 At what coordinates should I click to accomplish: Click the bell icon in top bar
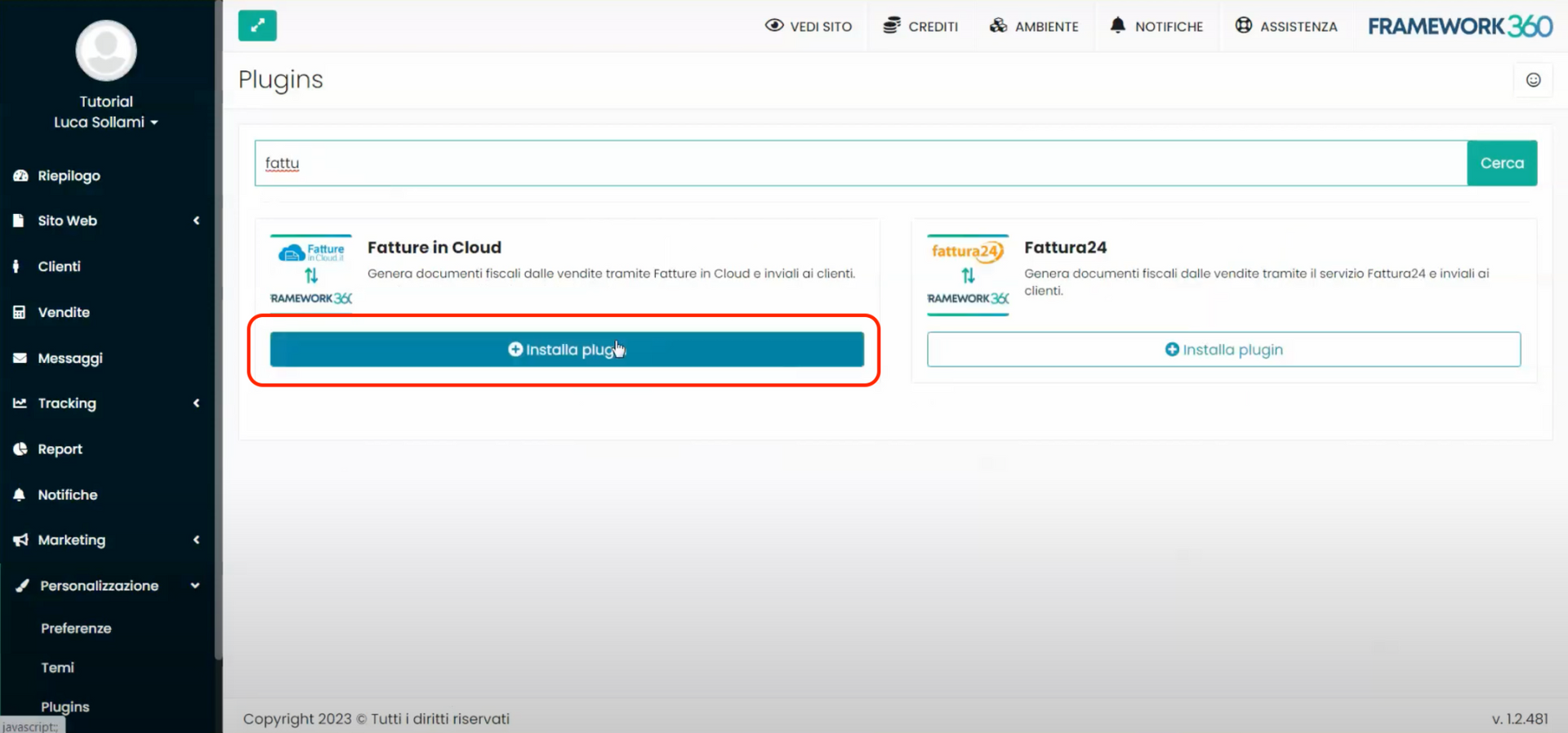tap(1117, 25)
